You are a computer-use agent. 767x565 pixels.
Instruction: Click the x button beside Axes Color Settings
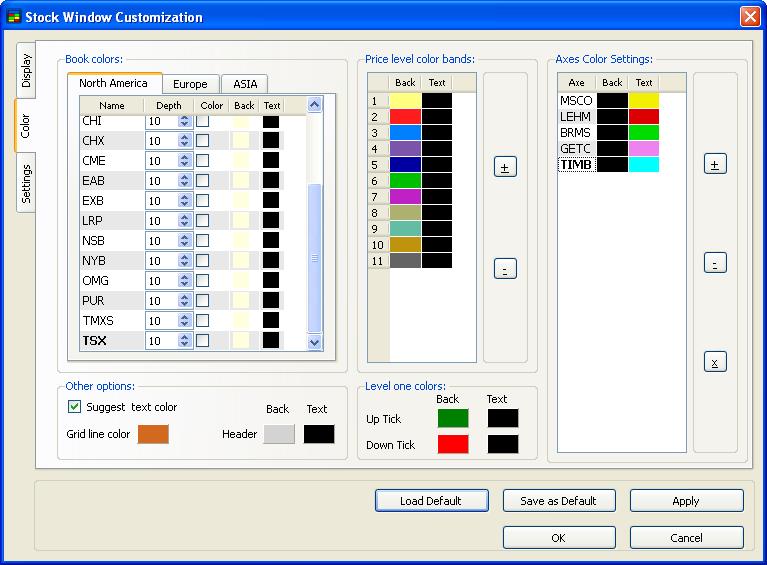pos(715,361)
